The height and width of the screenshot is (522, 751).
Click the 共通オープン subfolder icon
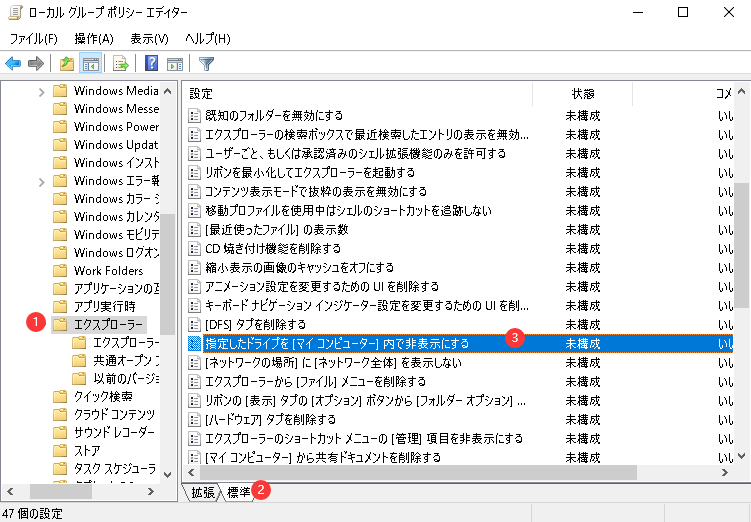pyautogui.click(x=79, y=361)
